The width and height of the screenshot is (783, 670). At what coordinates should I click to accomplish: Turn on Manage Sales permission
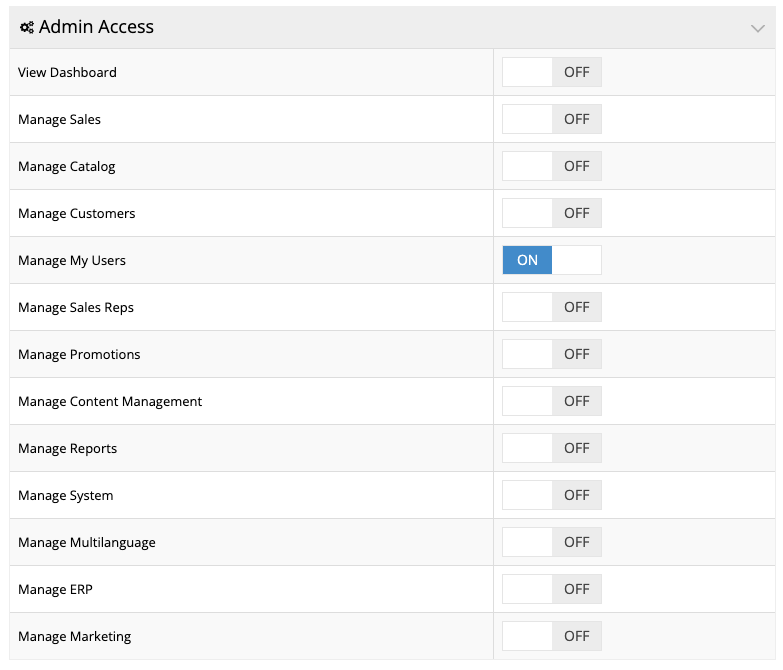551,120
